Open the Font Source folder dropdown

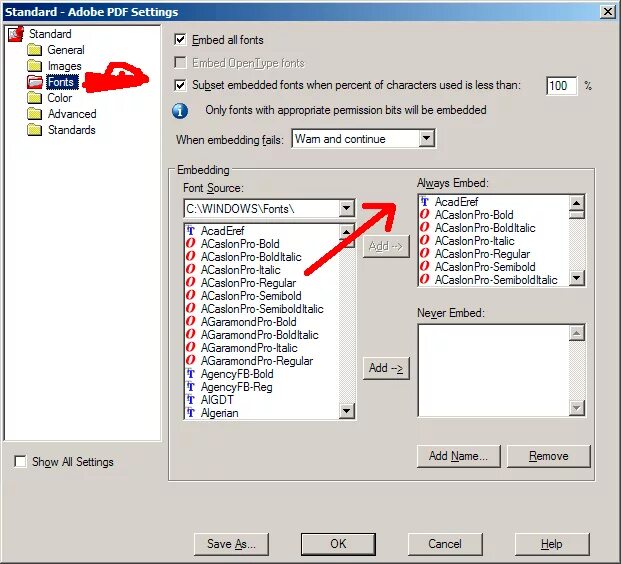point(347,208)
